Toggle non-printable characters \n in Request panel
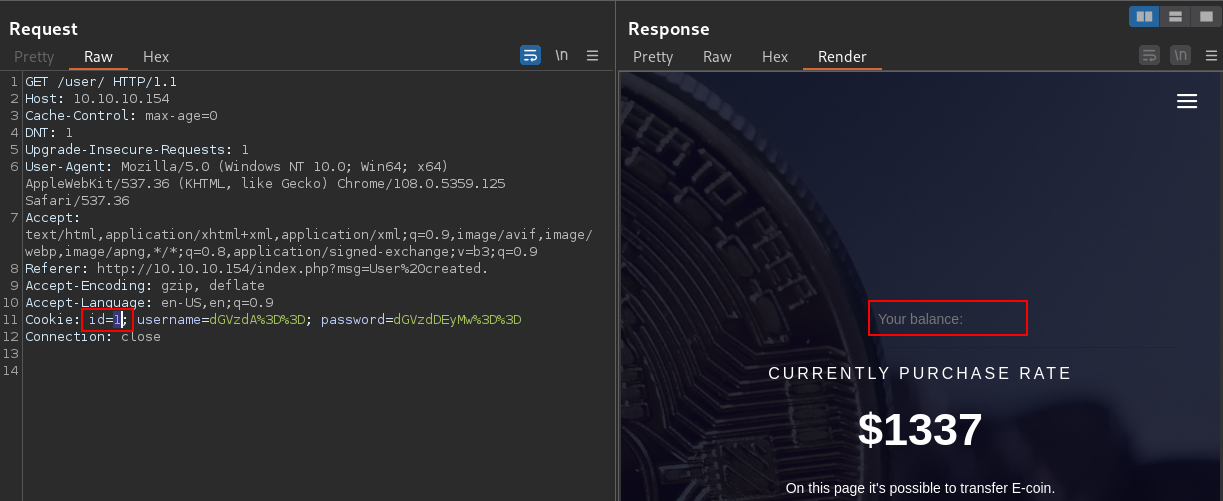This screenshot has height=501, width=1223. pyautogui.click(x=562, y=56)
